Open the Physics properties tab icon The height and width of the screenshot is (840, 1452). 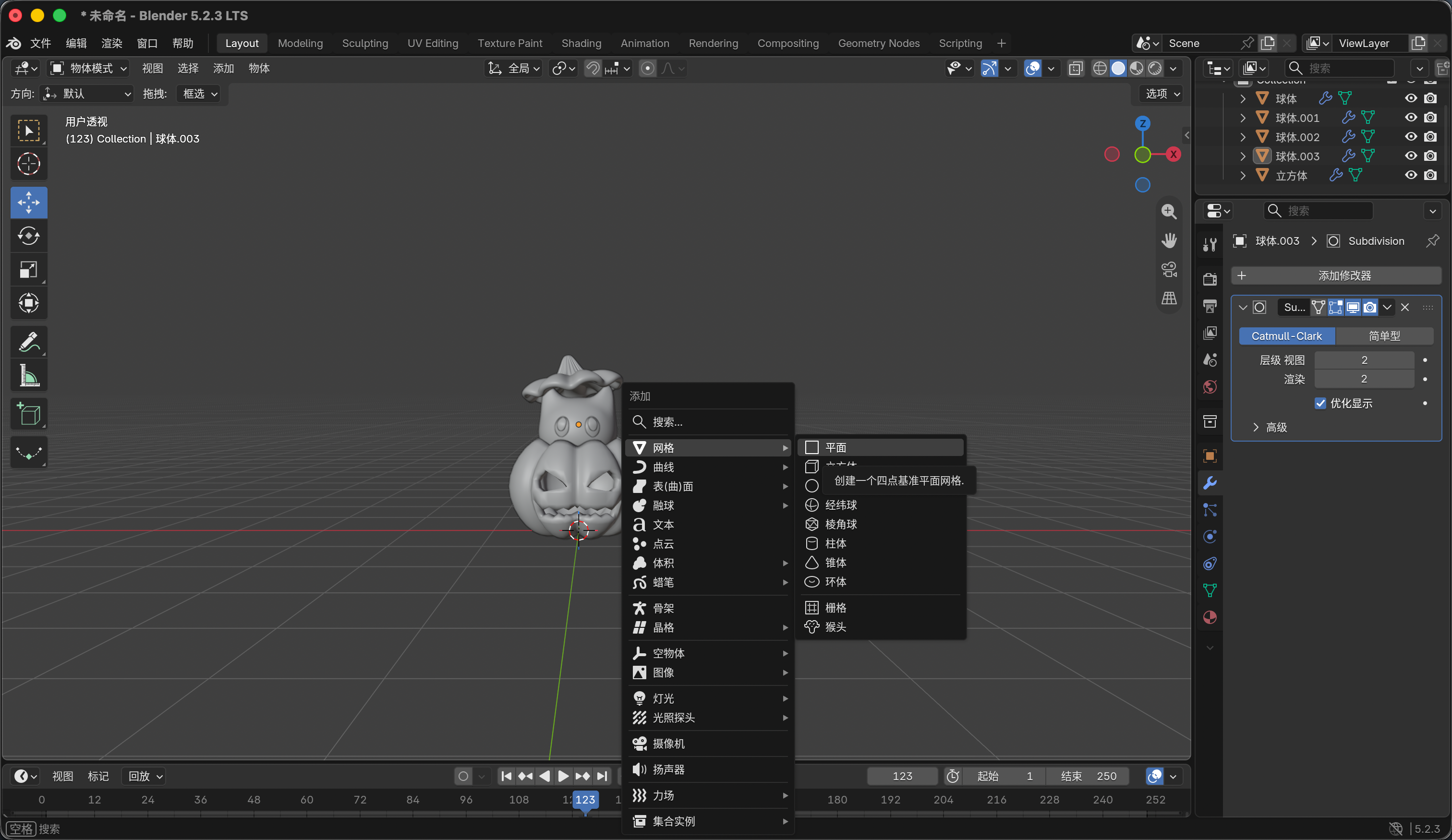(x=1210, y=536)
